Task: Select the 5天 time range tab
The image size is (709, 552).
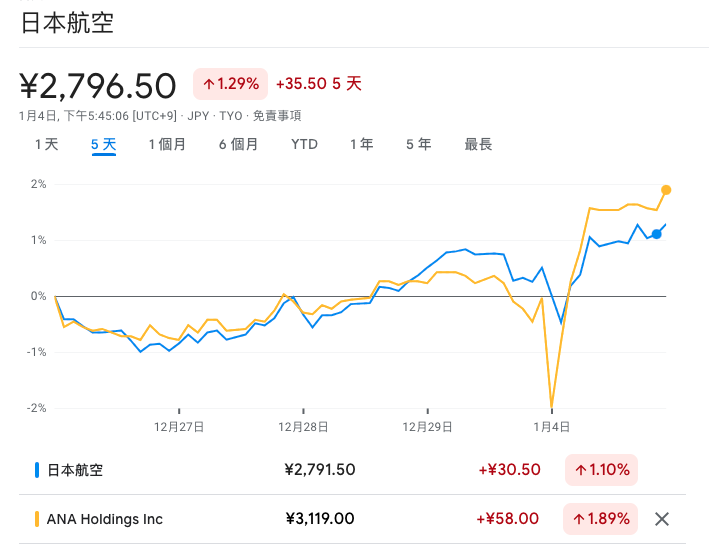Action: [103, 145]
